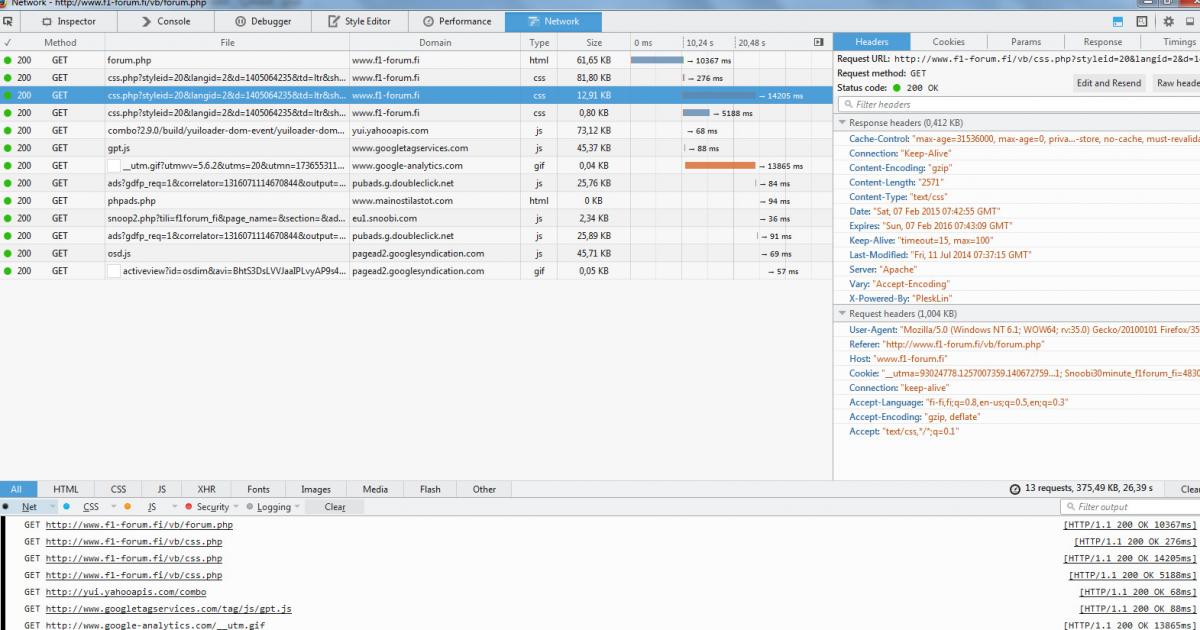Activate the element picker icon

[8, 21]
